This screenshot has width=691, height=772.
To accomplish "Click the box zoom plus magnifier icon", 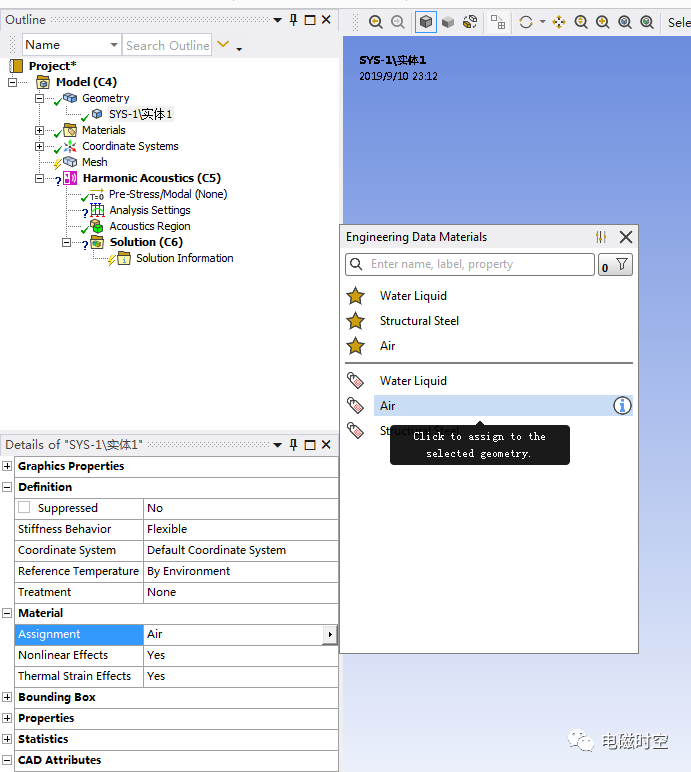I will pos(602,22).
